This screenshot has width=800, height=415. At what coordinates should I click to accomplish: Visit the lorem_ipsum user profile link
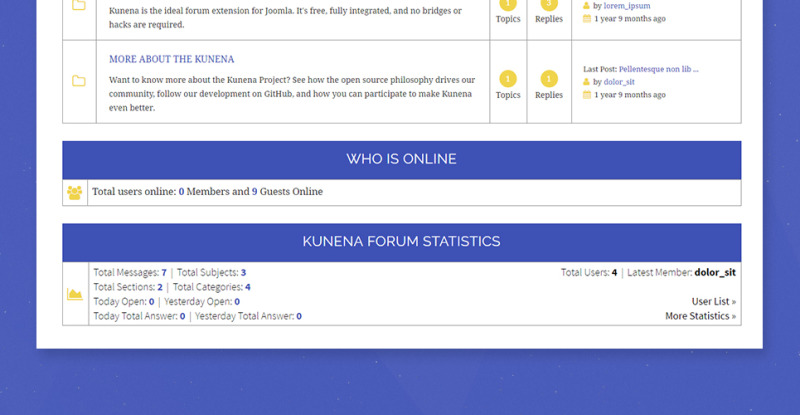click(x=627, y=6)
